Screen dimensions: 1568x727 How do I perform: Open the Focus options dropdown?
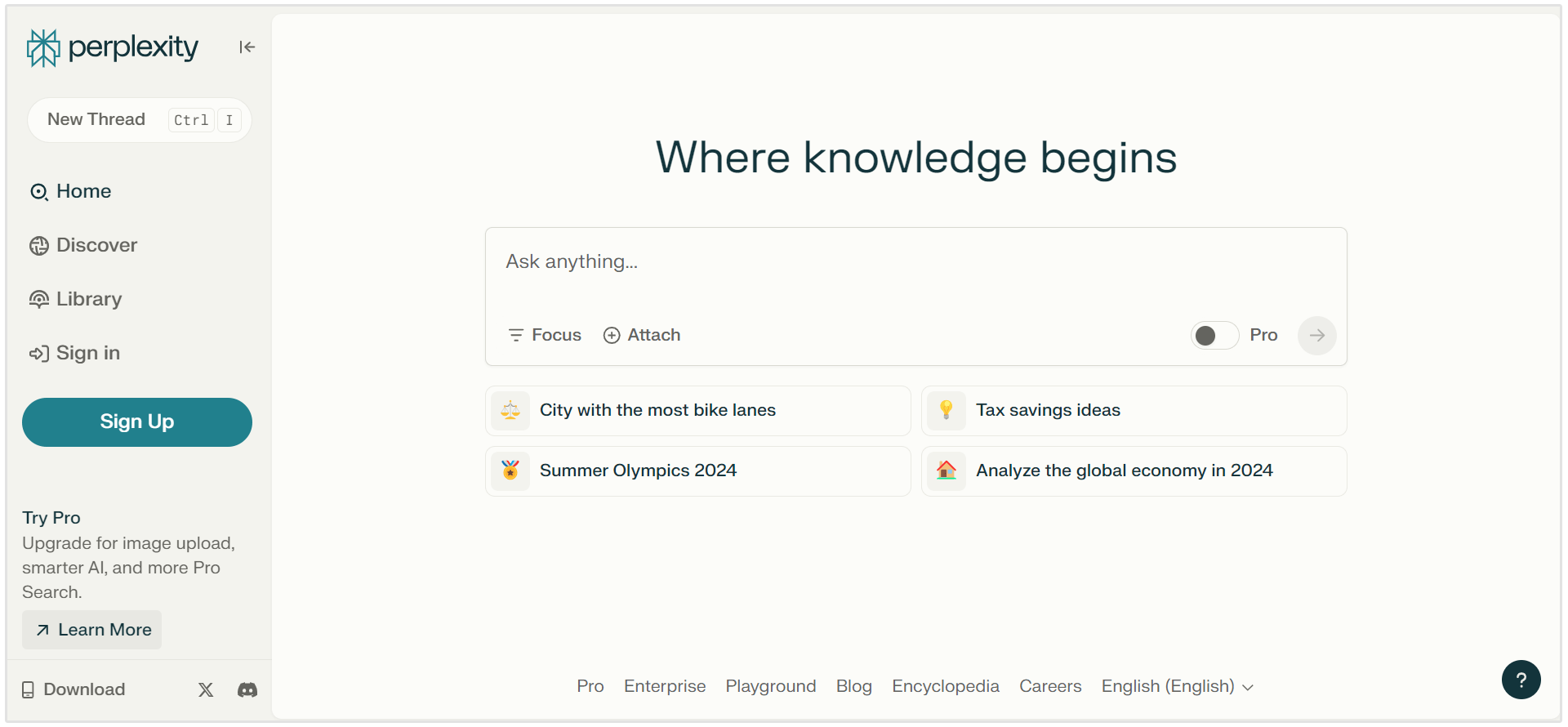[545, 336]
